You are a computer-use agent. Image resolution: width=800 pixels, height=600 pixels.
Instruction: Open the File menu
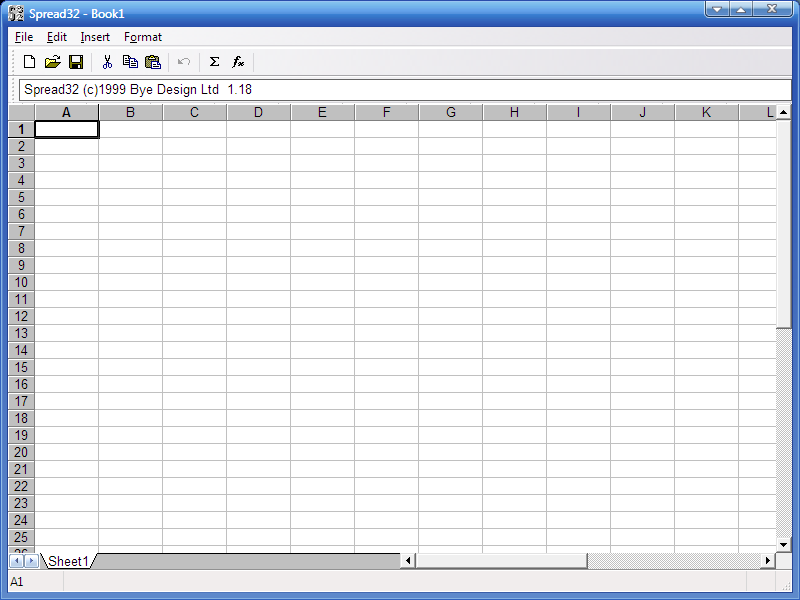24,37
